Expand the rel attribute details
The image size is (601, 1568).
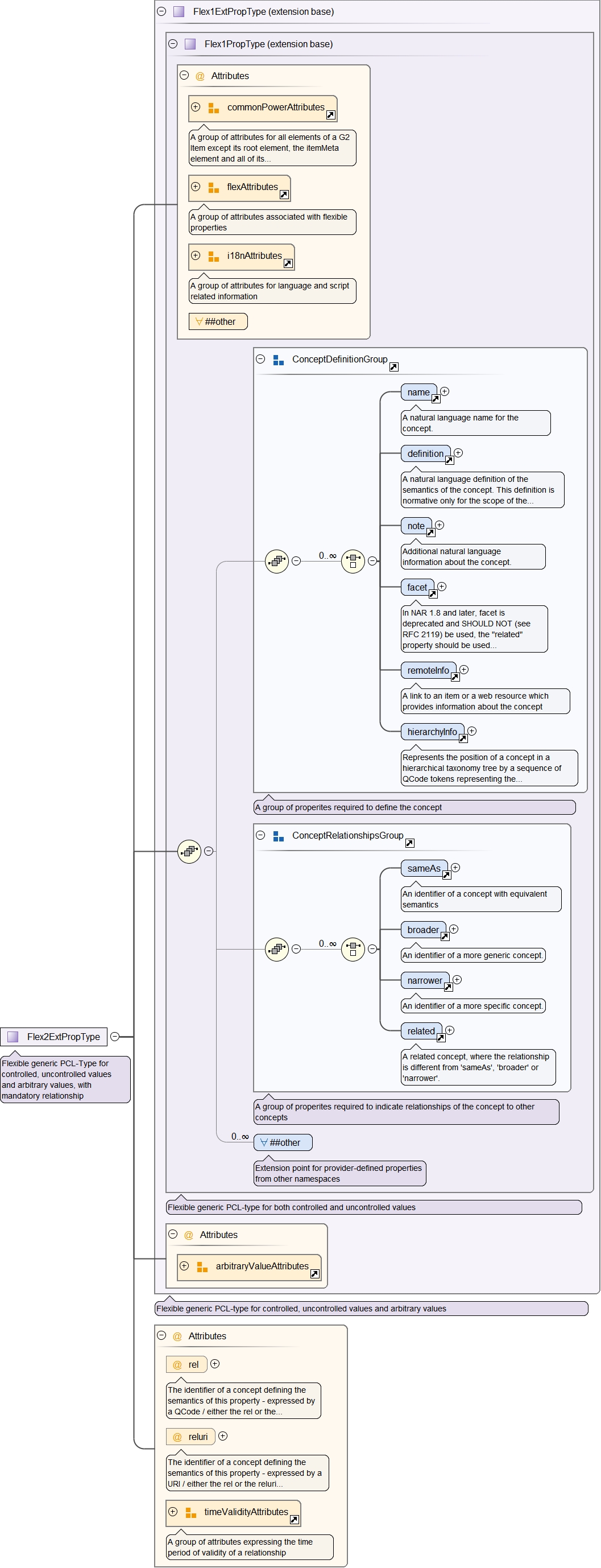[x=215, y=1364]
